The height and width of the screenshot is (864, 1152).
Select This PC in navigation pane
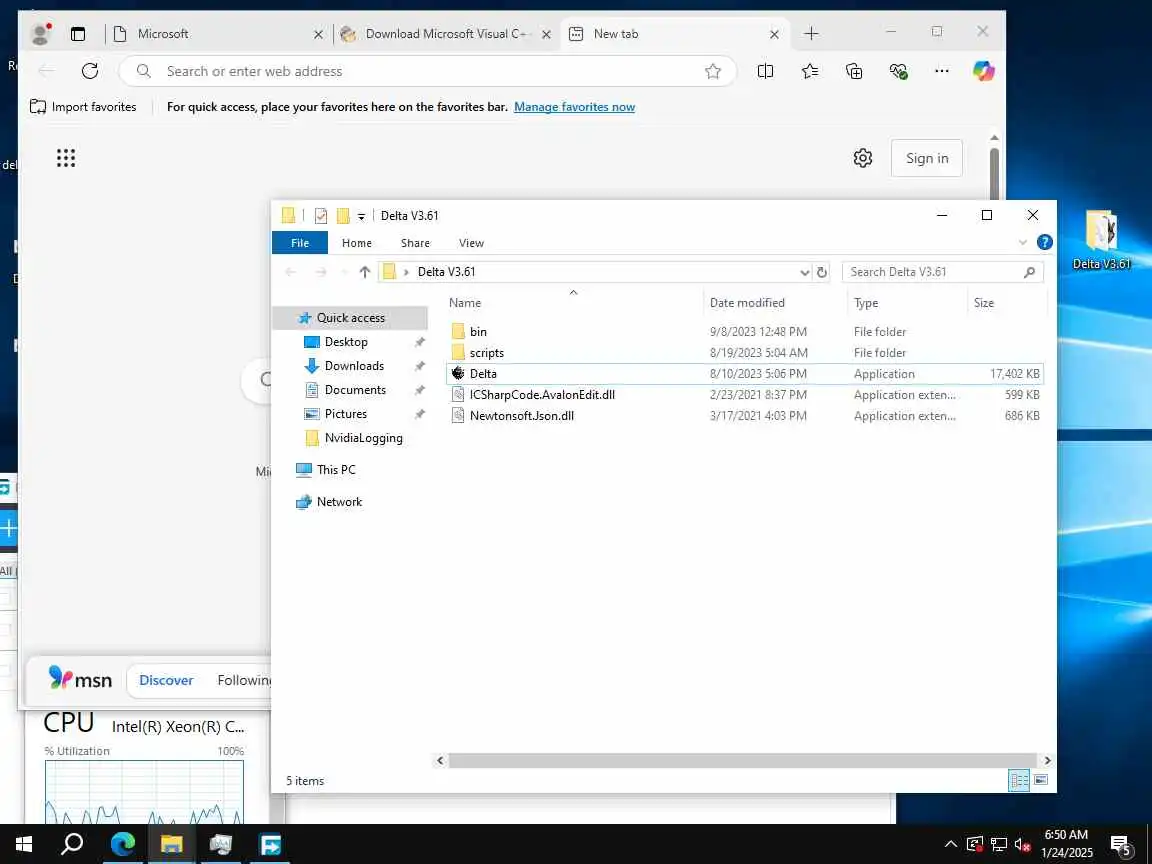pyautogui.click(x=336, y=469)
